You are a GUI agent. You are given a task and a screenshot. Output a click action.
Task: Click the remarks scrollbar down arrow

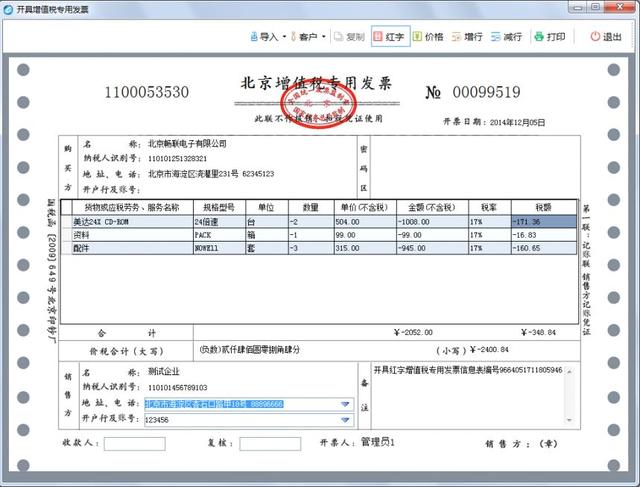point(569,420)
